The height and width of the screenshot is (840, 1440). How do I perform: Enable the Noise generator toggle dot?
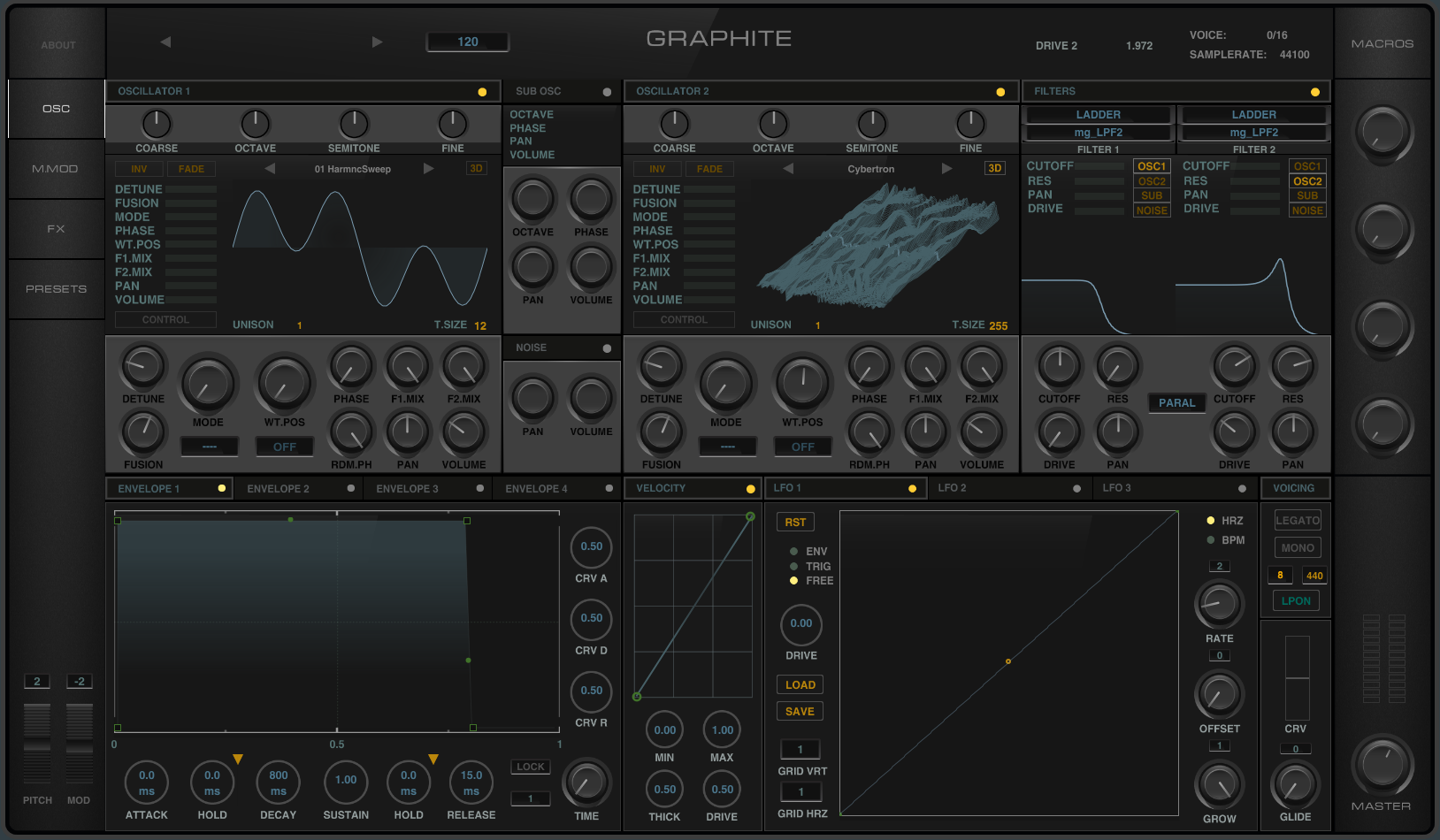[607, 348]
